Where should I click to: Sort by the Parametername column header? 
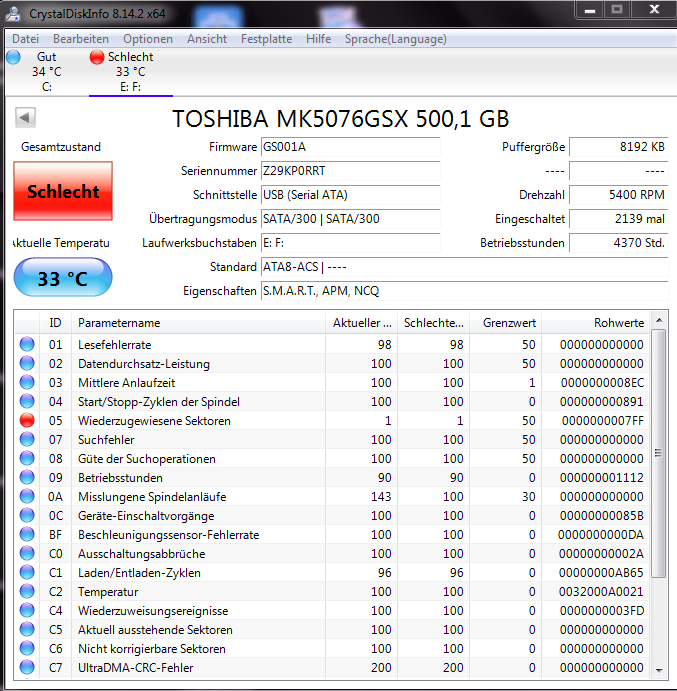pos(198,323)
